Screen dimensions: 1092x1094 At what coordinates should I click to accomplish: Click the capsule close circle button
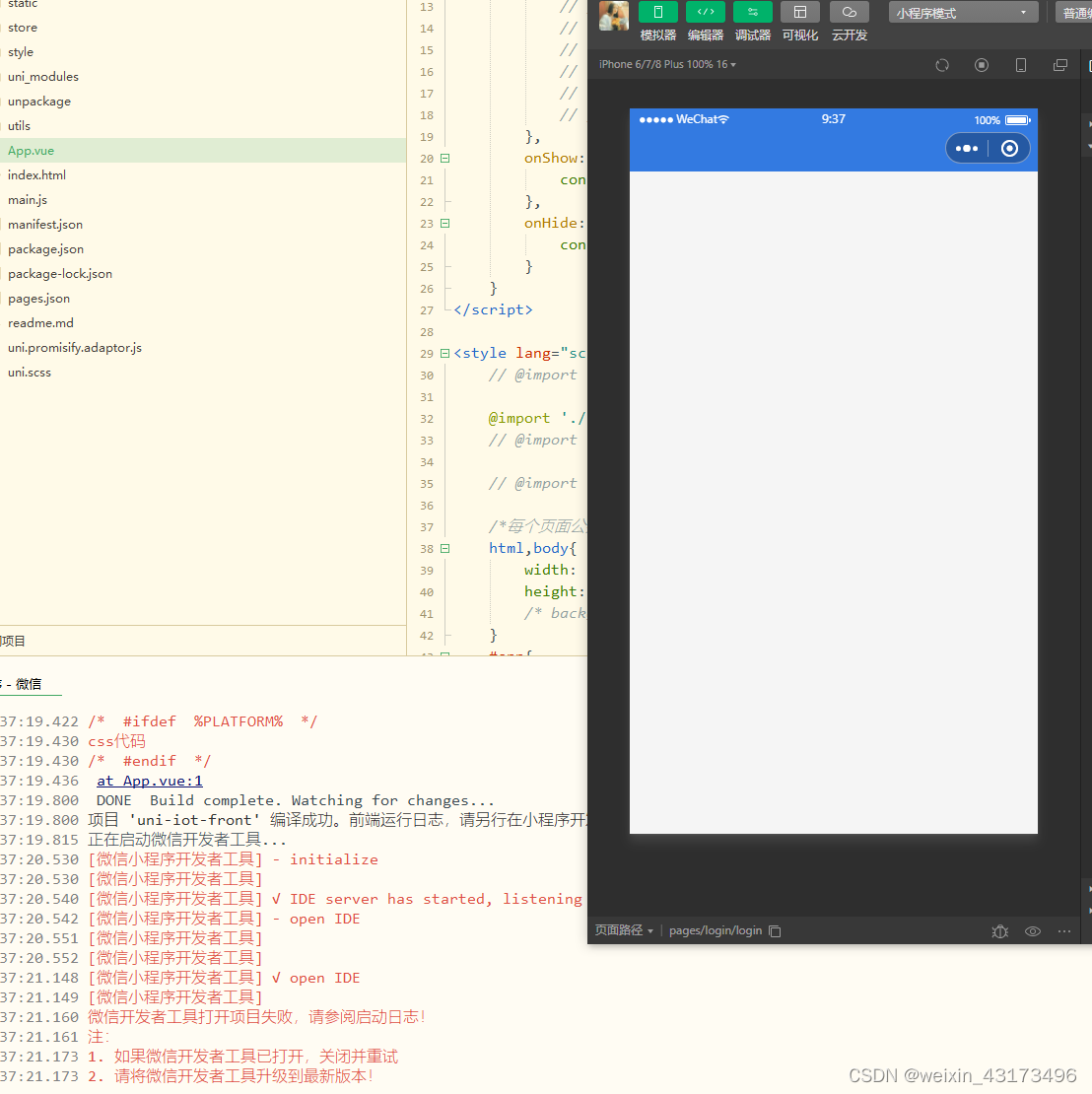pyautogui.click(x=1009, y=149)
